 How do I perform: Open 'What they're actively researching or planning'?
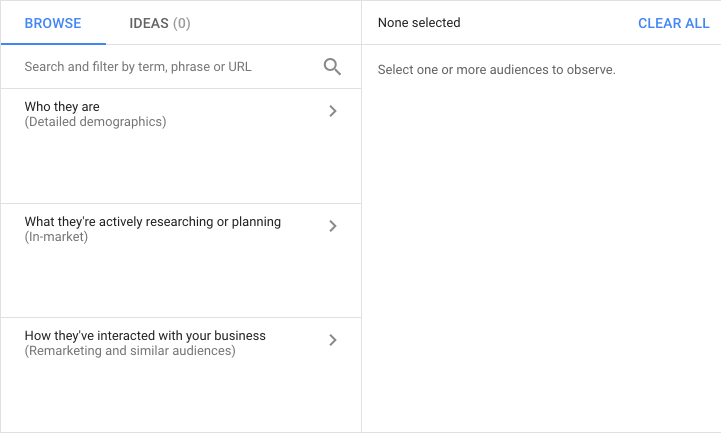(x=152, y=221)
